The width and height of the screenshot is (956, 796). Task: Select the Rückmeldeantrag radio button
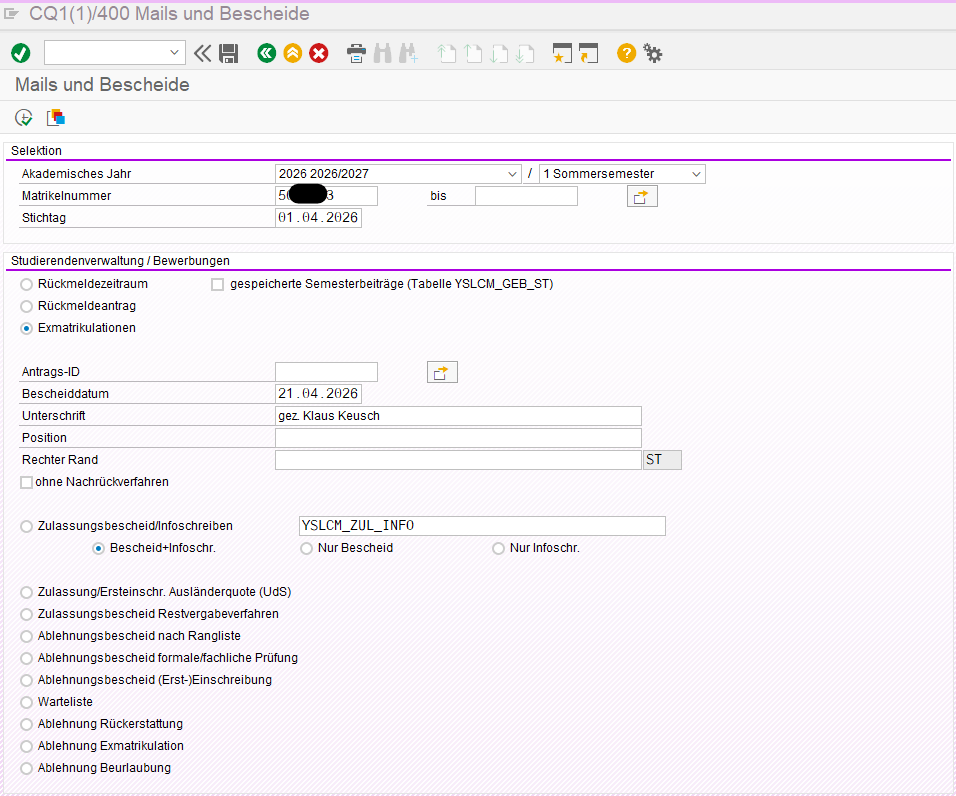pyautogui.click(x=26, y=306)
